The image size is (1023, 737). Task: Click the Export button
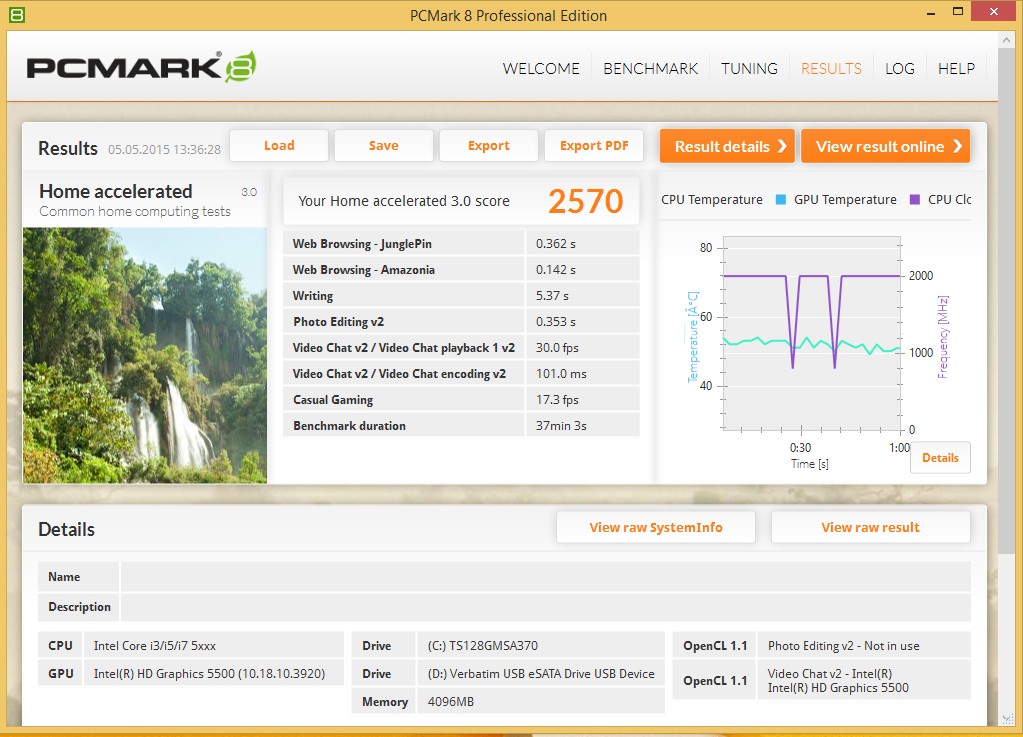(x=489, y=145)
